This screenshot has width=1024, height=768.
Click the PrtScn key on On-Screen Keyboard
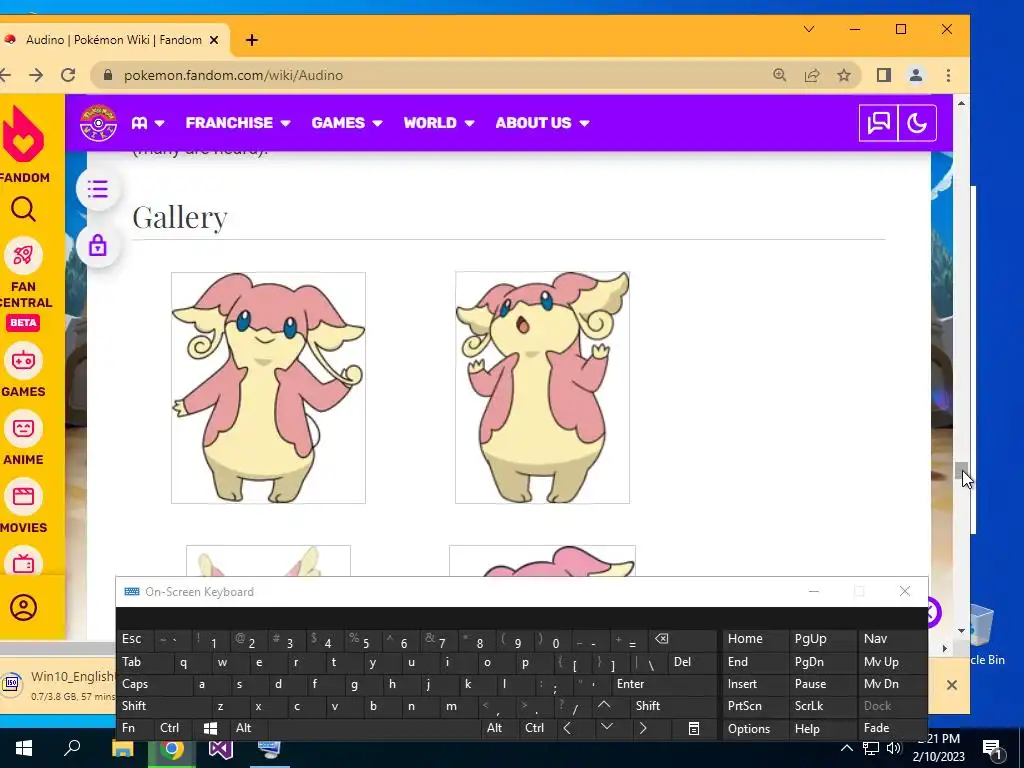coord(755,706)
